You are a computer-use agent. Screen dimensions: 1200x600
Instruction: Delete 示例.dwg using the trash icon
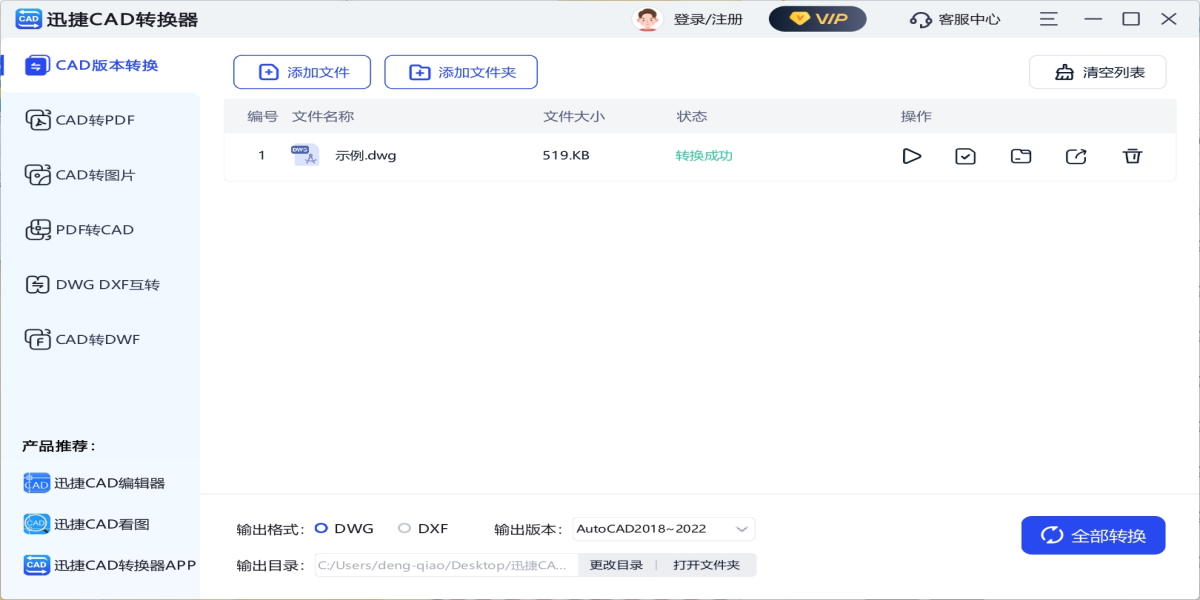[x=1132, y=156]
